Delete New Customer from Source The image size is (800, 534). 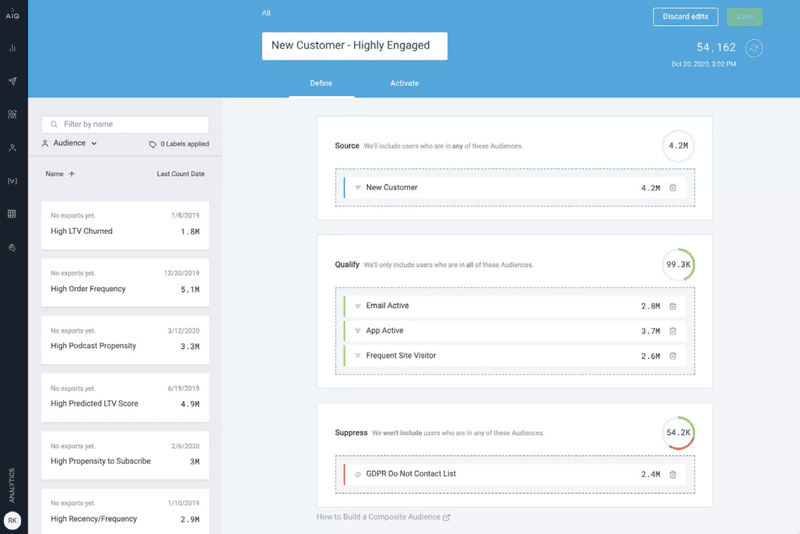pyautogui.click(x=673, y=188)
